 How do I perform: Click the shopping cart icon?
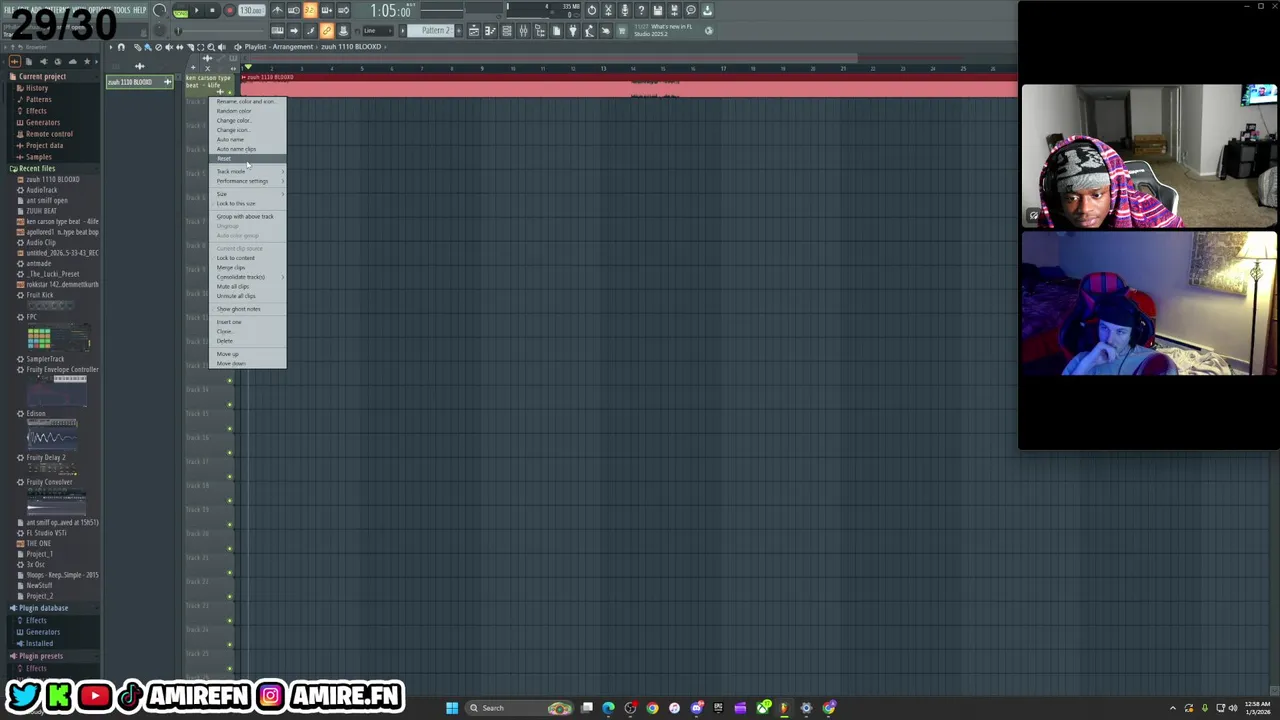[x=621, y=31]
